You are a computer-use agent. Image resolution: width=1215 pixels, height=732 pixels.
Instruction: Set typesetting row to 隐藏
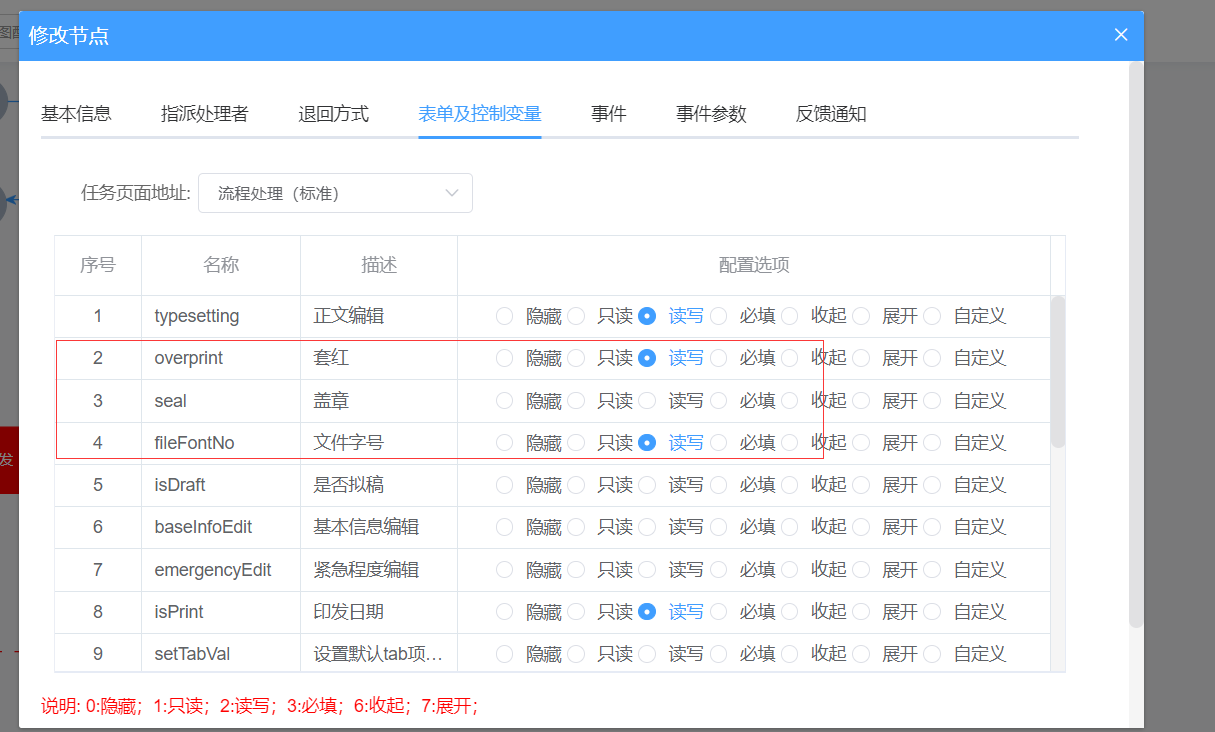tap(505, 316)
